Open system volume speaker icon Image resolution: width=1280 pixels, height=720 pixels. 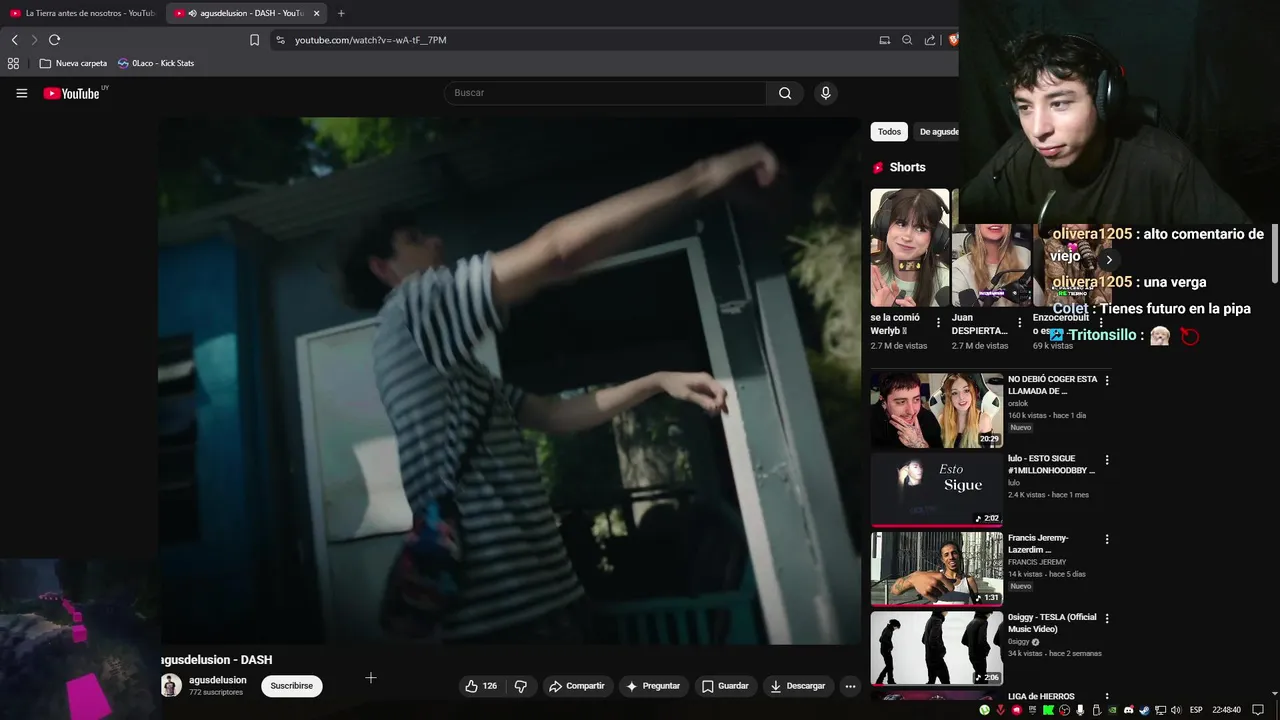tap(1176, 710)
